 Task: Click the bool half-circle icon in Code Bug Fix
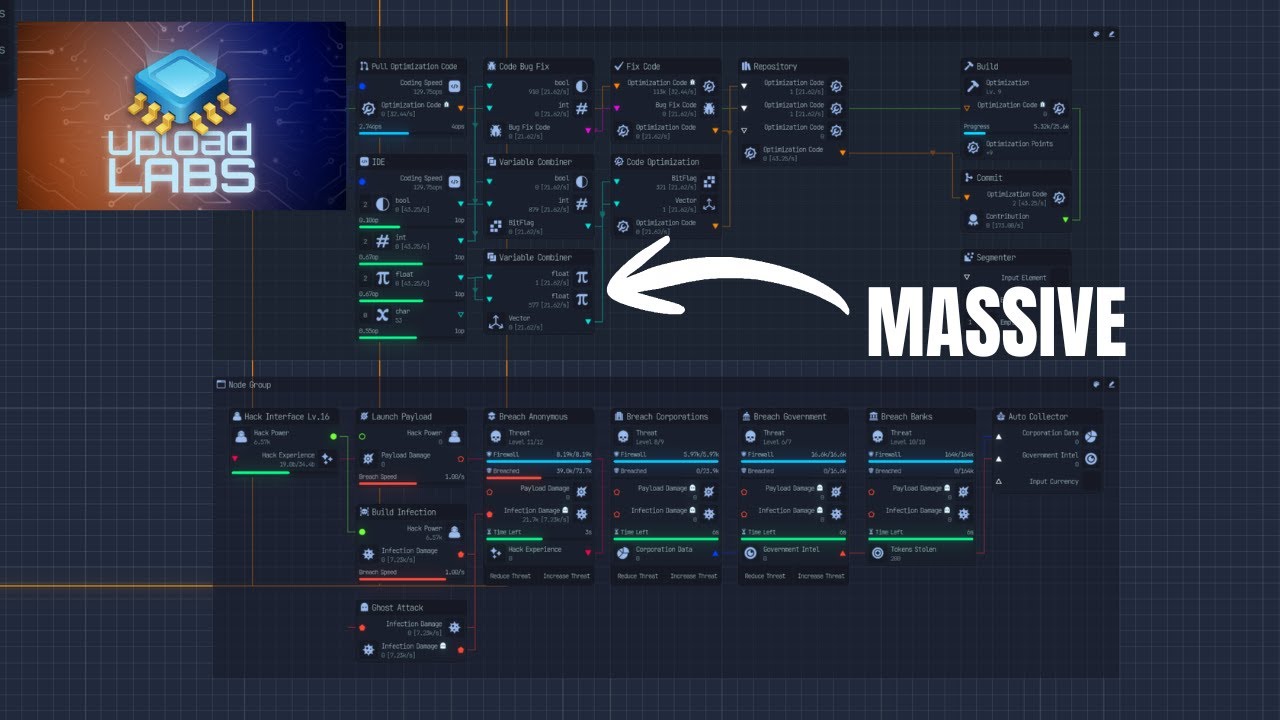tap(582, 87)
